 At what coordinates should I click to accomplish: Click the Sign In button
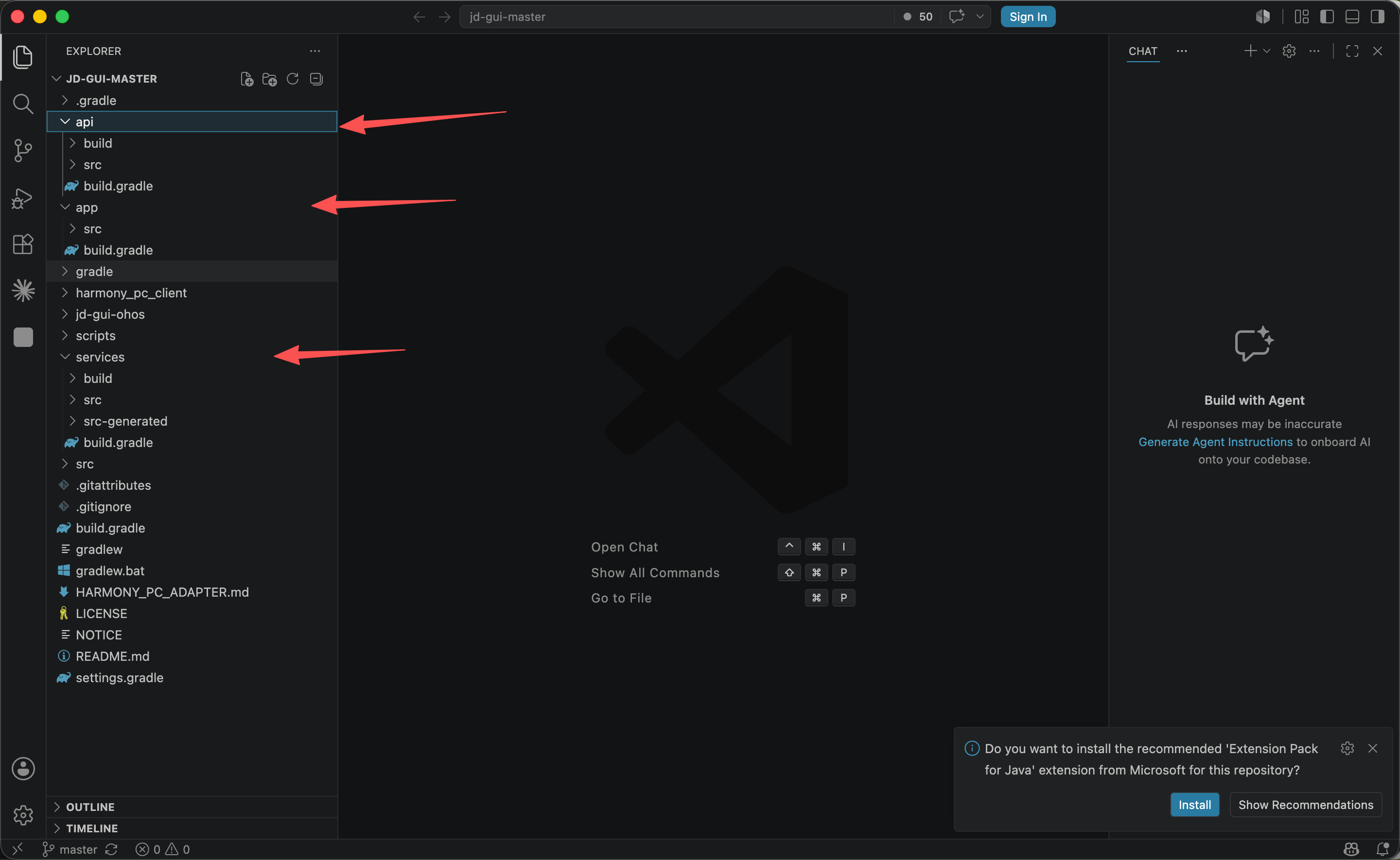click(x=1028, y=17)
